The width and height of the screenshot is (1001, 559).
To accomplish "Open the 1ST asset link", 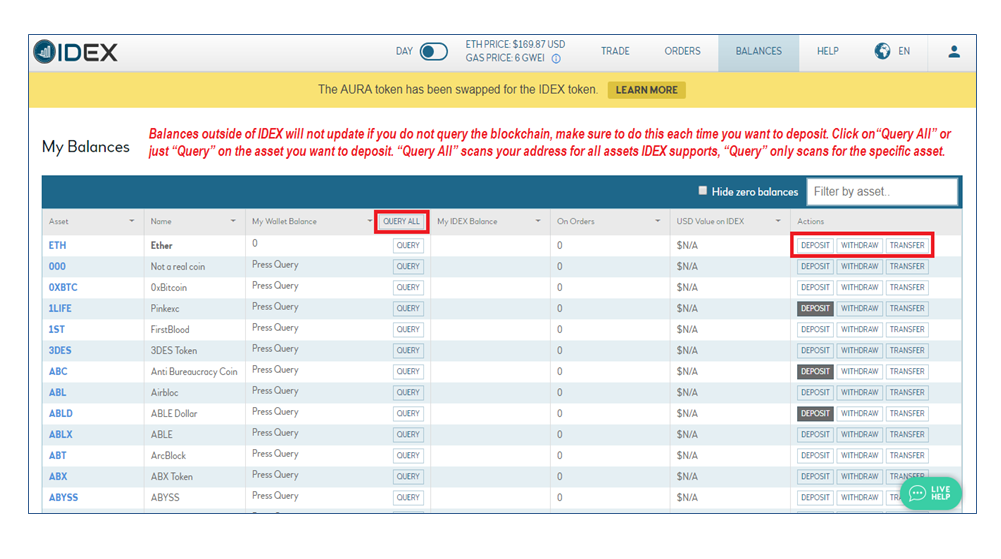I will [x=57, y=329].
